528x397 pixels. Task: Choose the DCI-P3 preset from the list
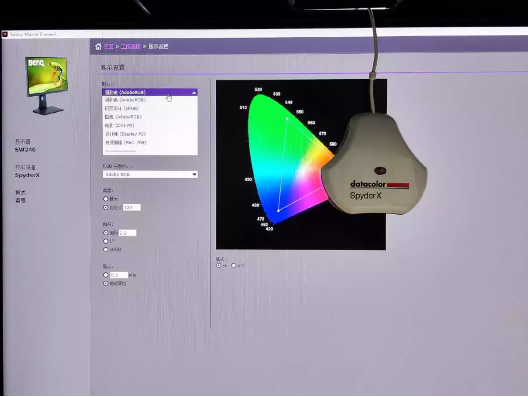click(150, 125)
